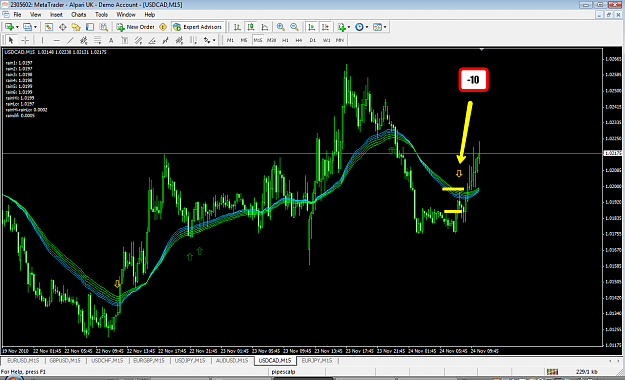Switch to the GBPUSD,M15 chart tab
The image size is (625, 380).
click(x=65, y=360)
